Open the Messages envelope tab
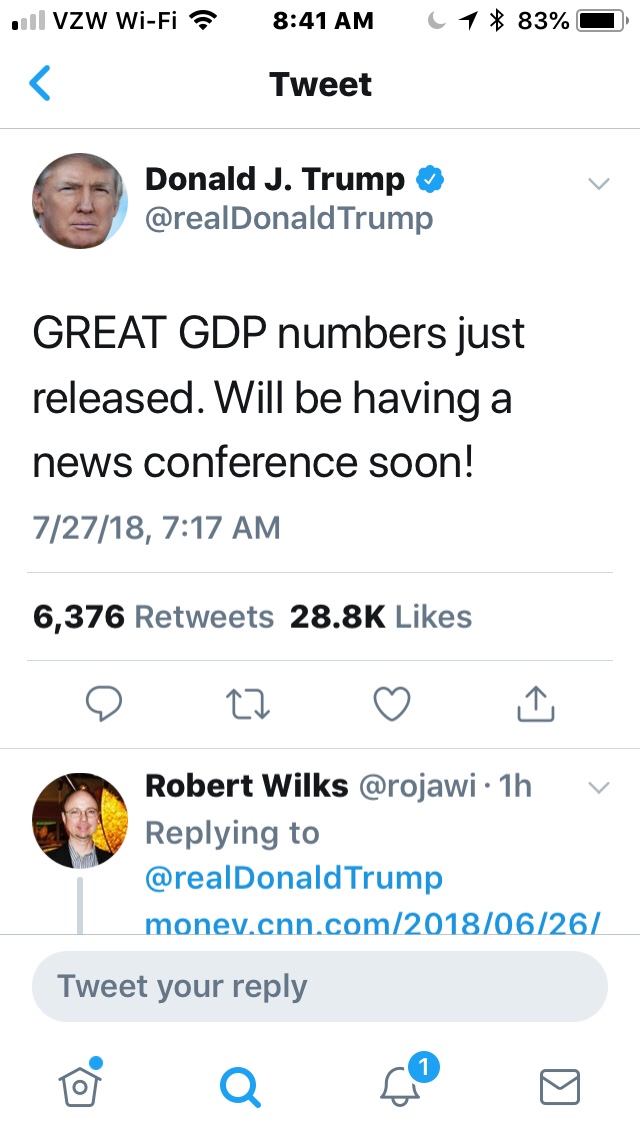The width and height of the screenshot is (640, 1136). [560, 1086]
